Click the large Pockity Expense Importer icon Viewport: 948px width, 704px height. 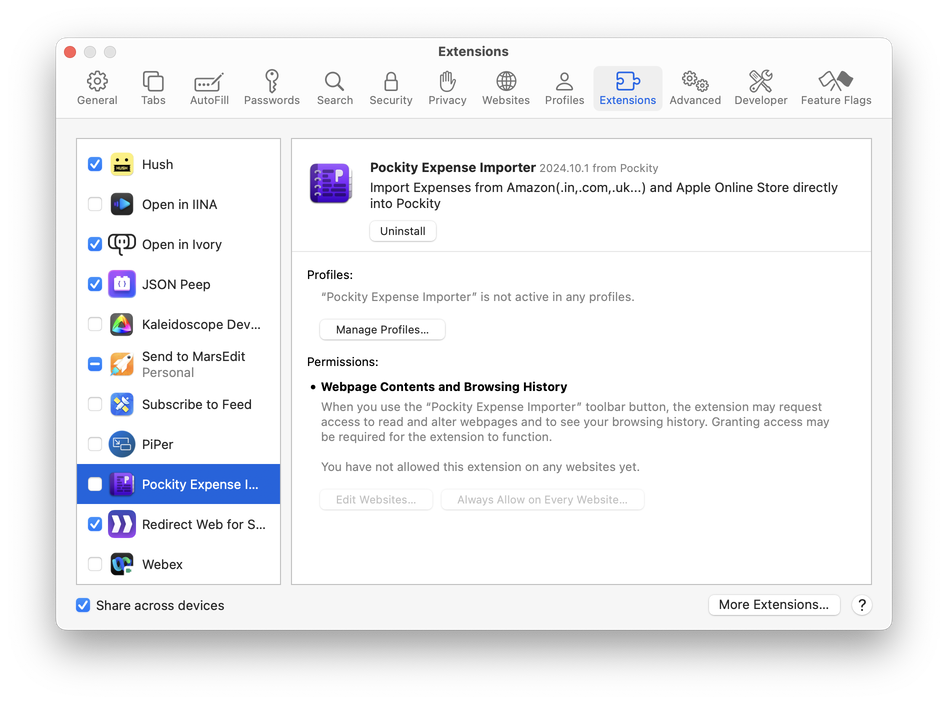point(330,183)
